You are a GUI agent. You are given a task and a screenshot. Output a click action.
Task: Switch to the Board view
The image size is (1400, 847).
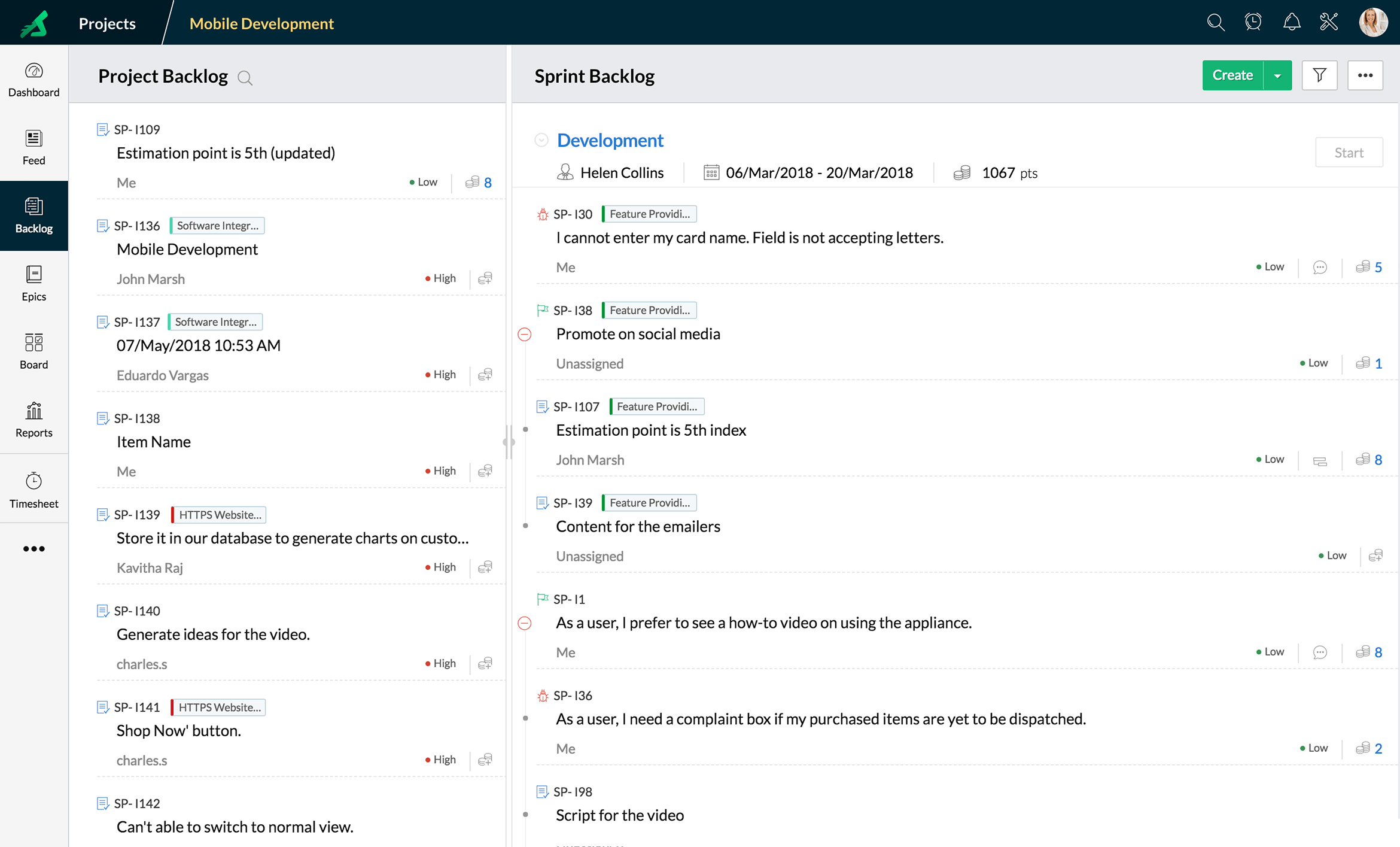coord(34,352)
